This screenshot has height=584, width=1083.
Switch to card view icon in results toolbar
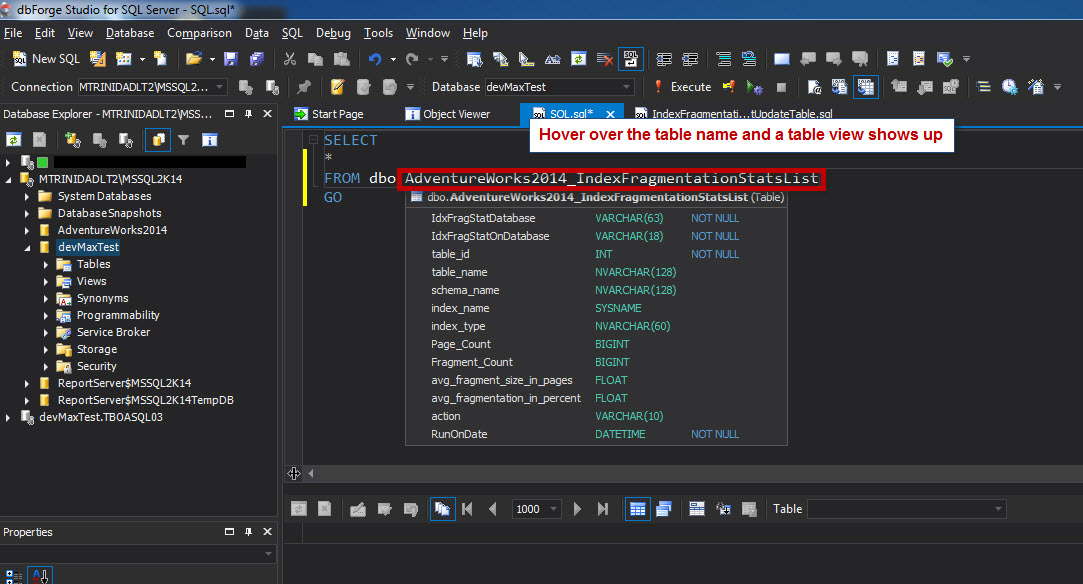(664, 509)
